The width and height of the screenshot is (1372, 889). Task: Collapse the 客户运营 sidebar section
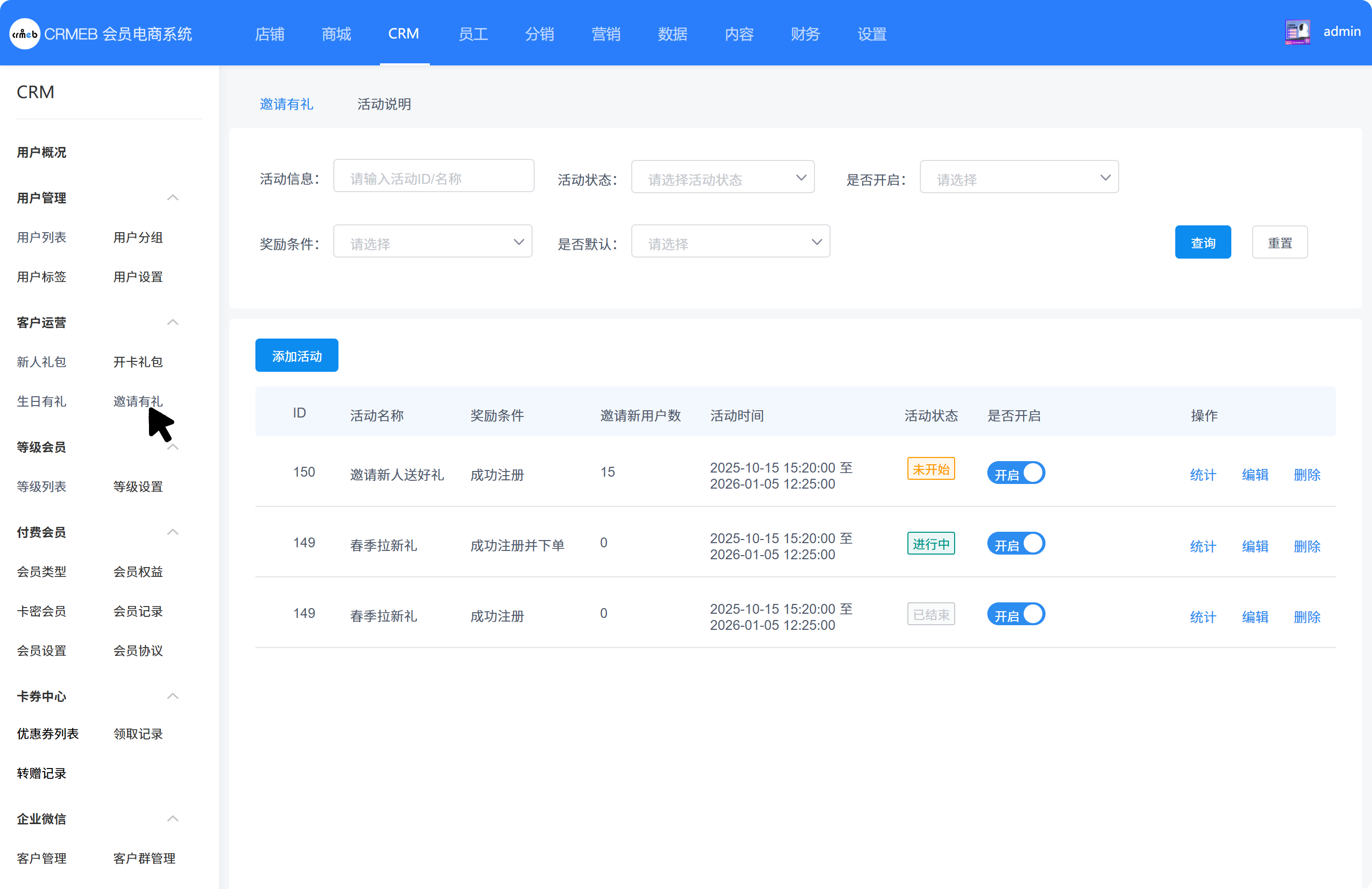click(172, 322)
